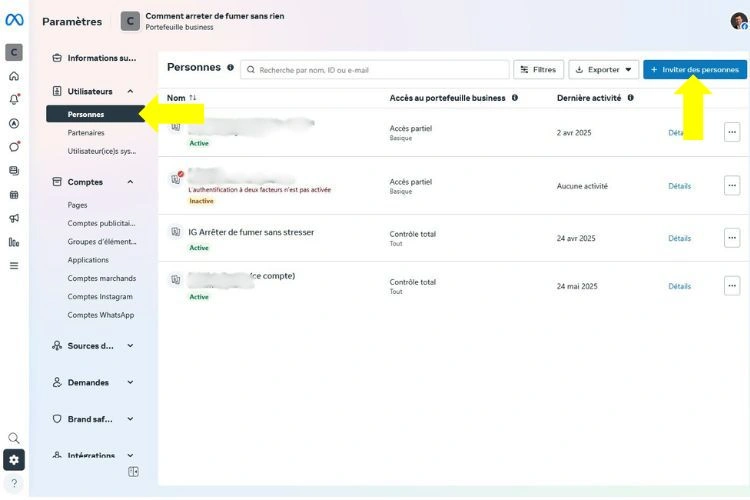Click the megaphone ads icon
Screen dimensions: 750x500
click(x=14, y=218)
